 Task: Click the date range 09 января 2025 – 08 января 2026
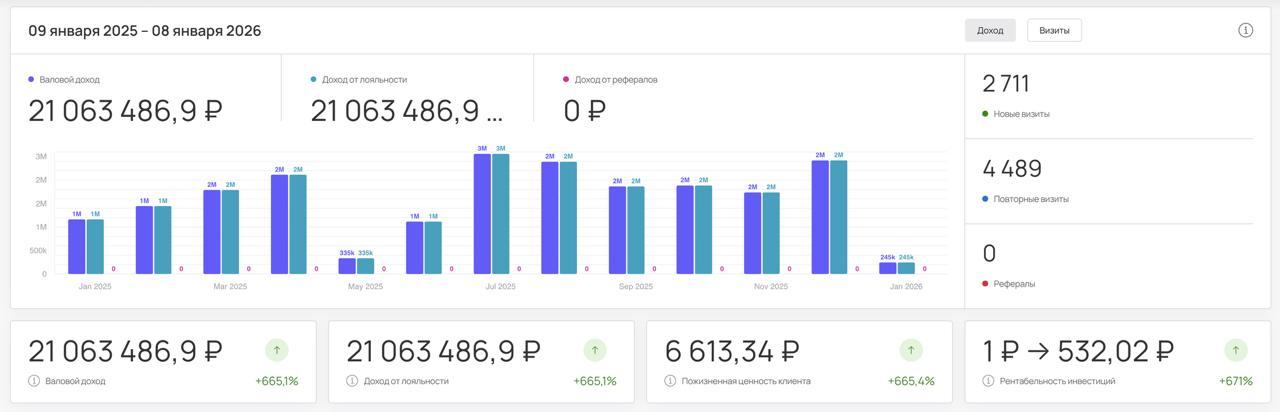(145, 31)
